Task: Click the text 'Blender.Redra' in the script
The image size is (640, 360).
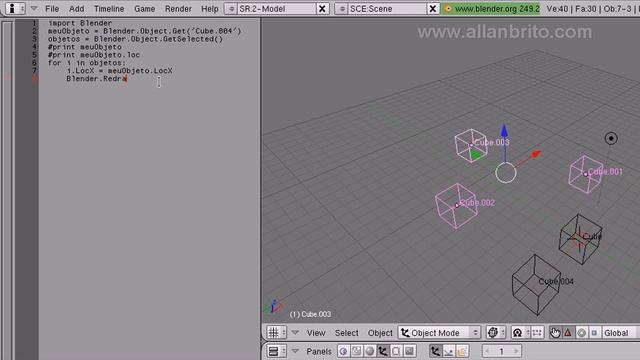Action: point(97,79)
